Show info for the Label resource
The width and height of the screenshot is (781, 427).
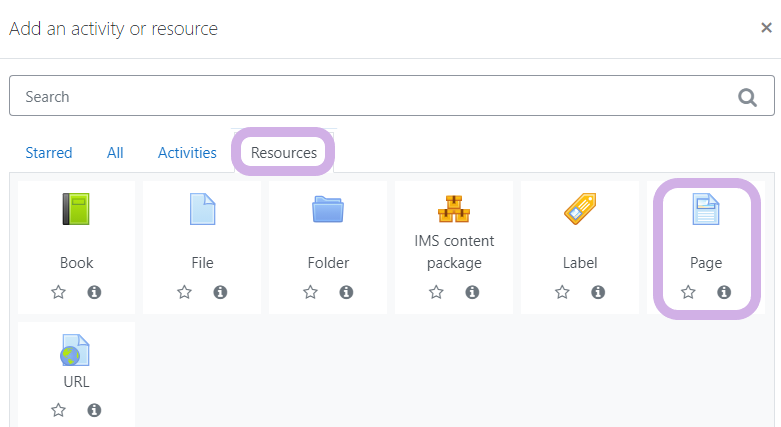[x=598, y=292]
